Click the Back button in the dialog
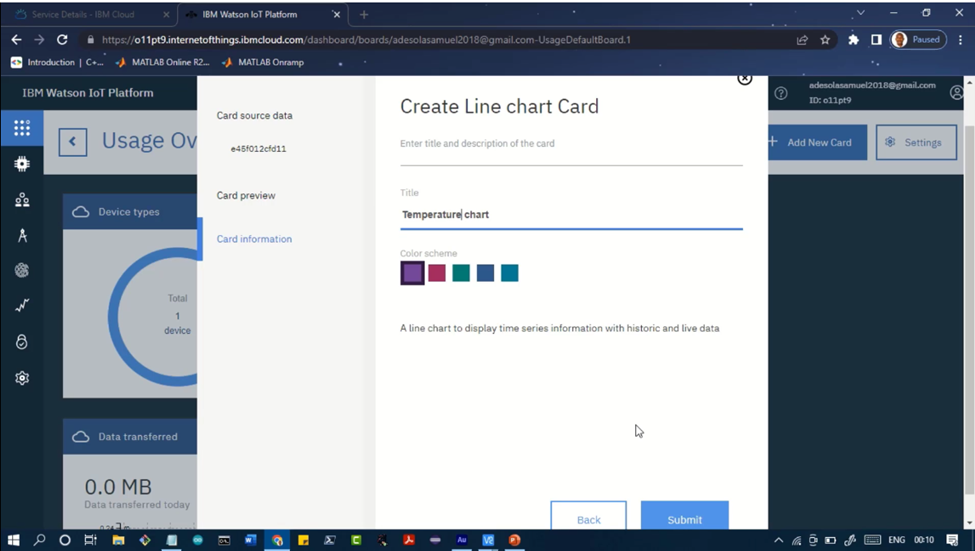The width and height of the screenshot is (975, 551). pyautogui.click(x=588, y=516)
